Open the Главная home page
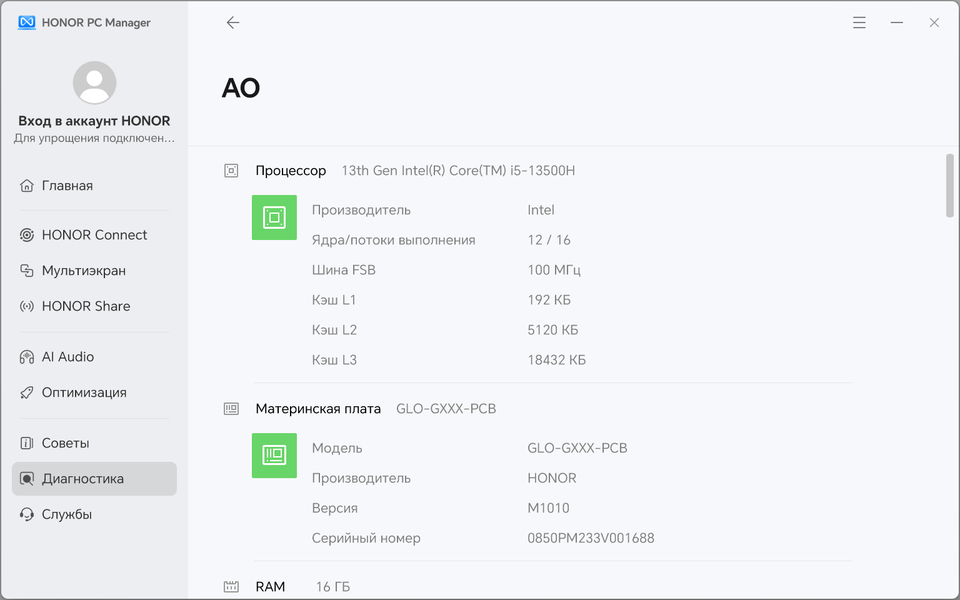 click(67, 186)
